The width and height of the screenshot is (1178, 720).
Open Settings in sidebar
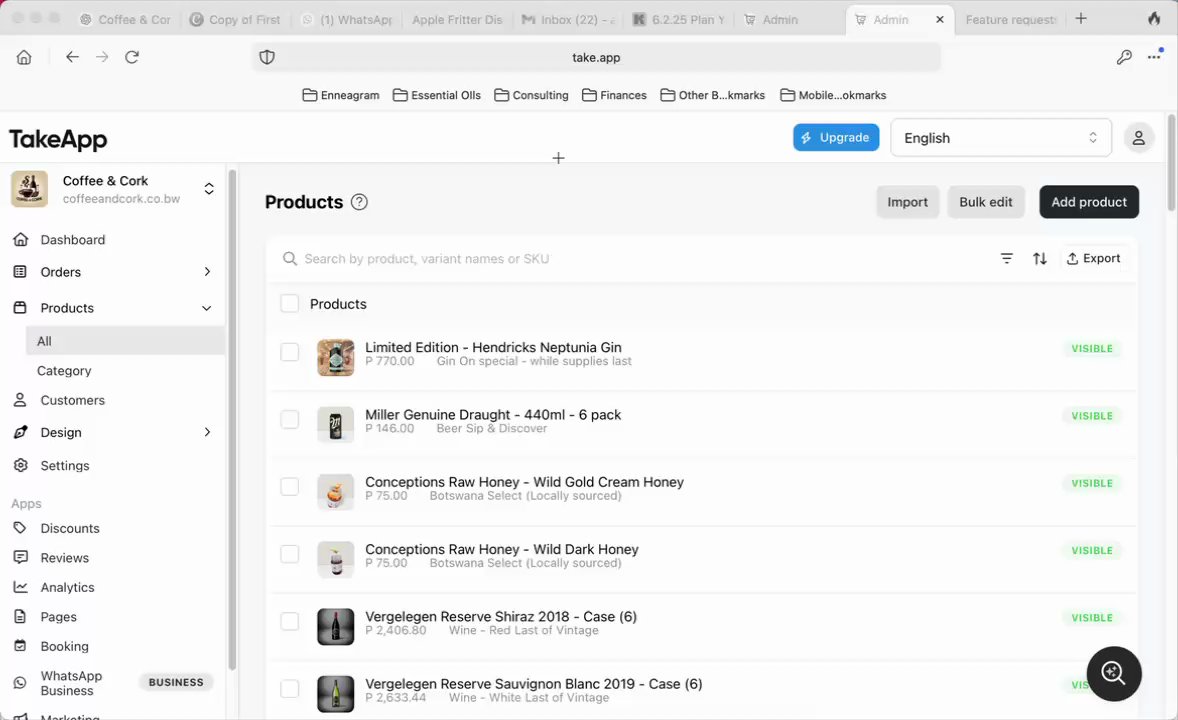pos(65,465)
